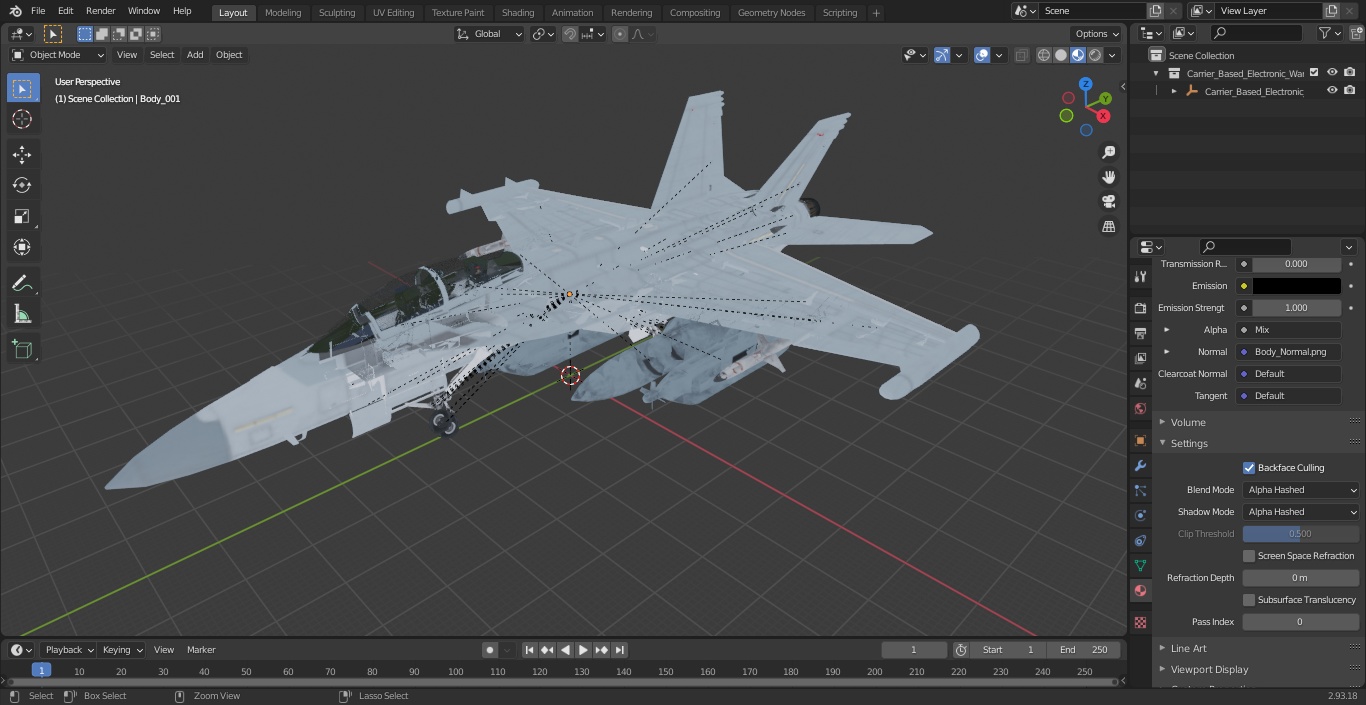Select the Annotate tool
This screenshot has height=705, width=1366.
pos(22,284)
